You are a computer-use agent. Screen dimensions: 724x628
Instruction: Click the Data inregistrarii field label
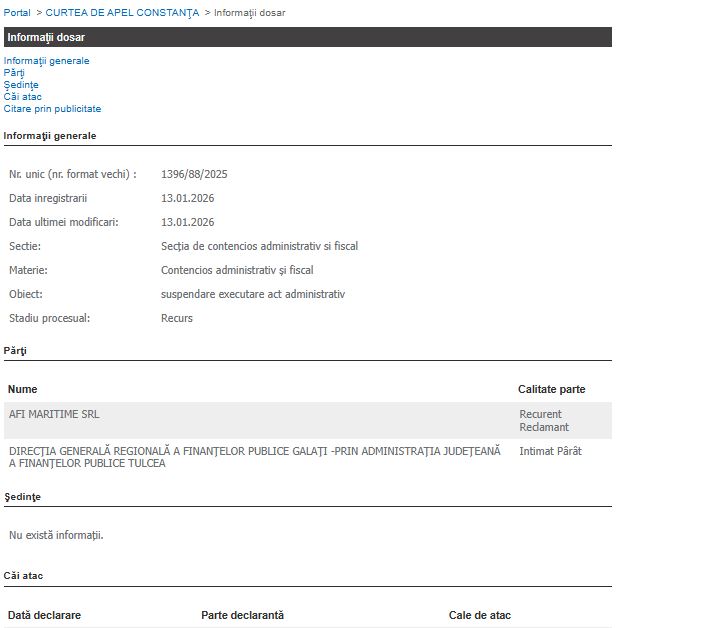(x=48, y=198)
